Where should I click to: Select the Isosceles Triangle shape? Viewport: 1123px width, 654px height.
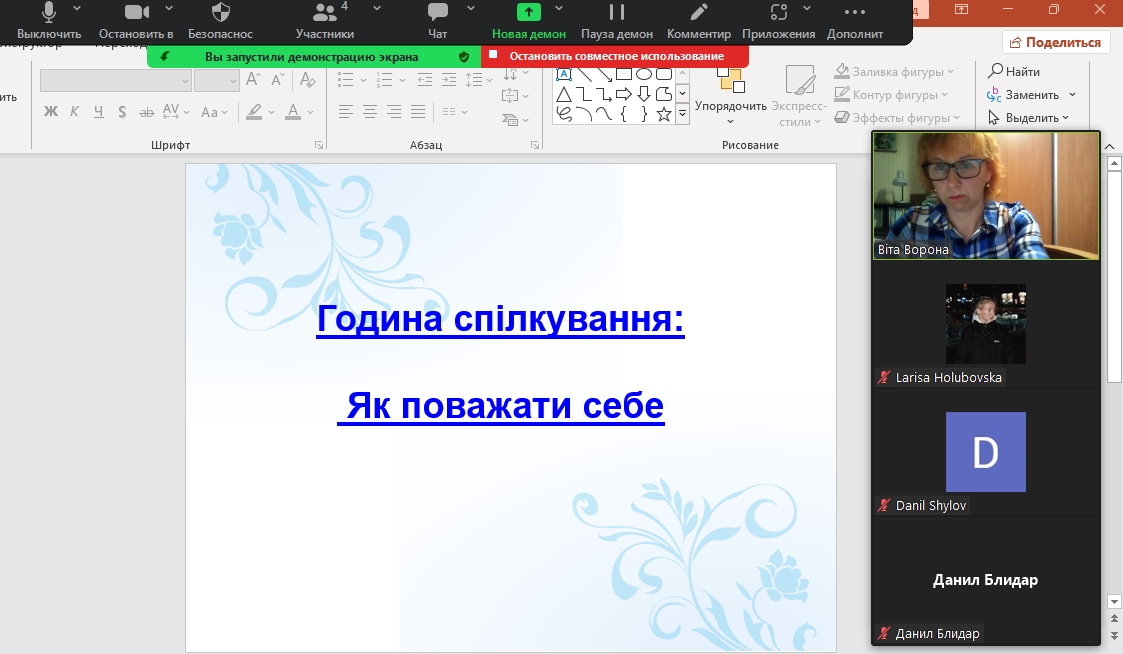click(564, 94)
